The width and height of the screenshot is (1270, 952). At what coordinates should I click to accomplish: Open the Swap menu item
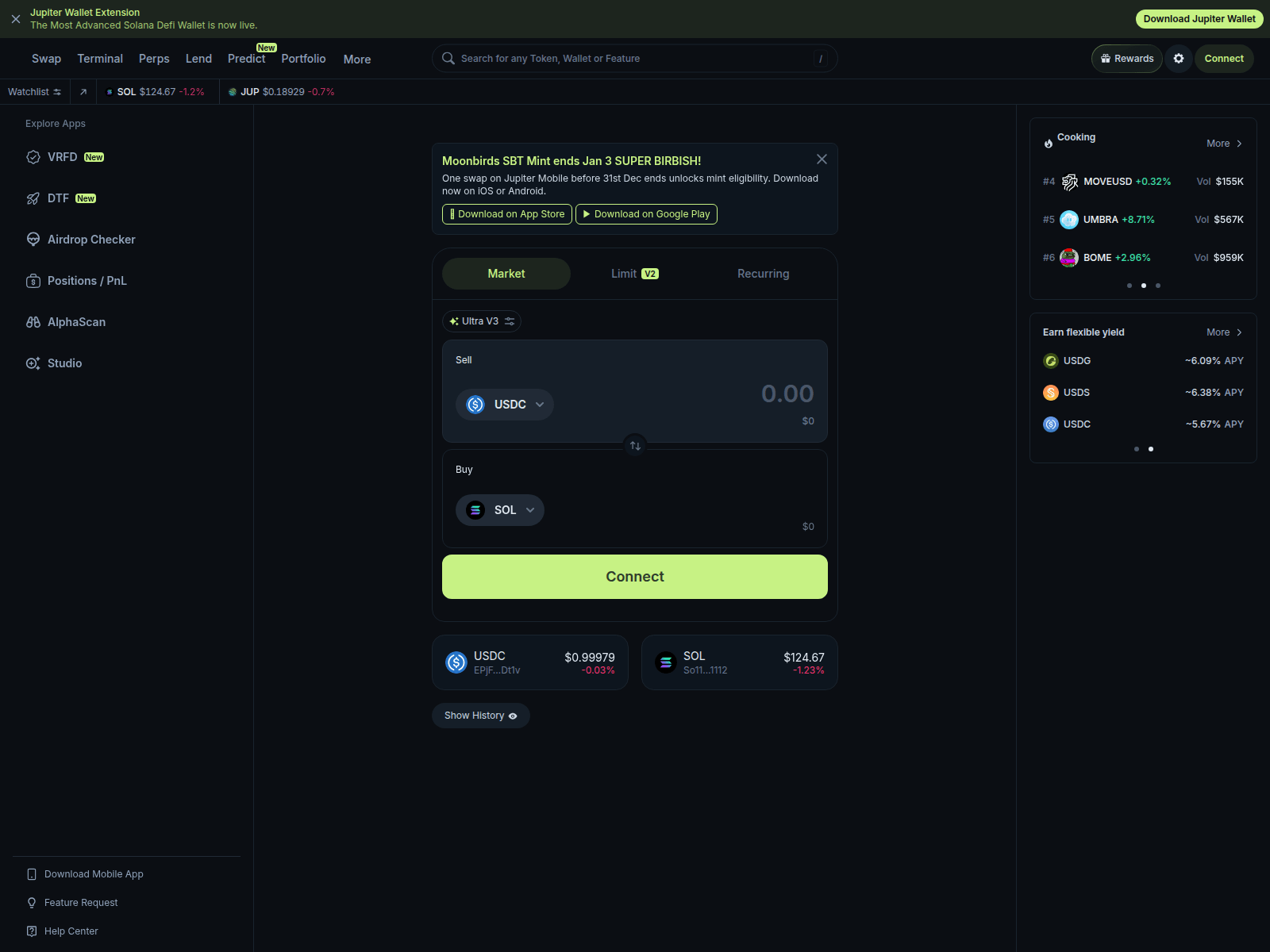46,59
